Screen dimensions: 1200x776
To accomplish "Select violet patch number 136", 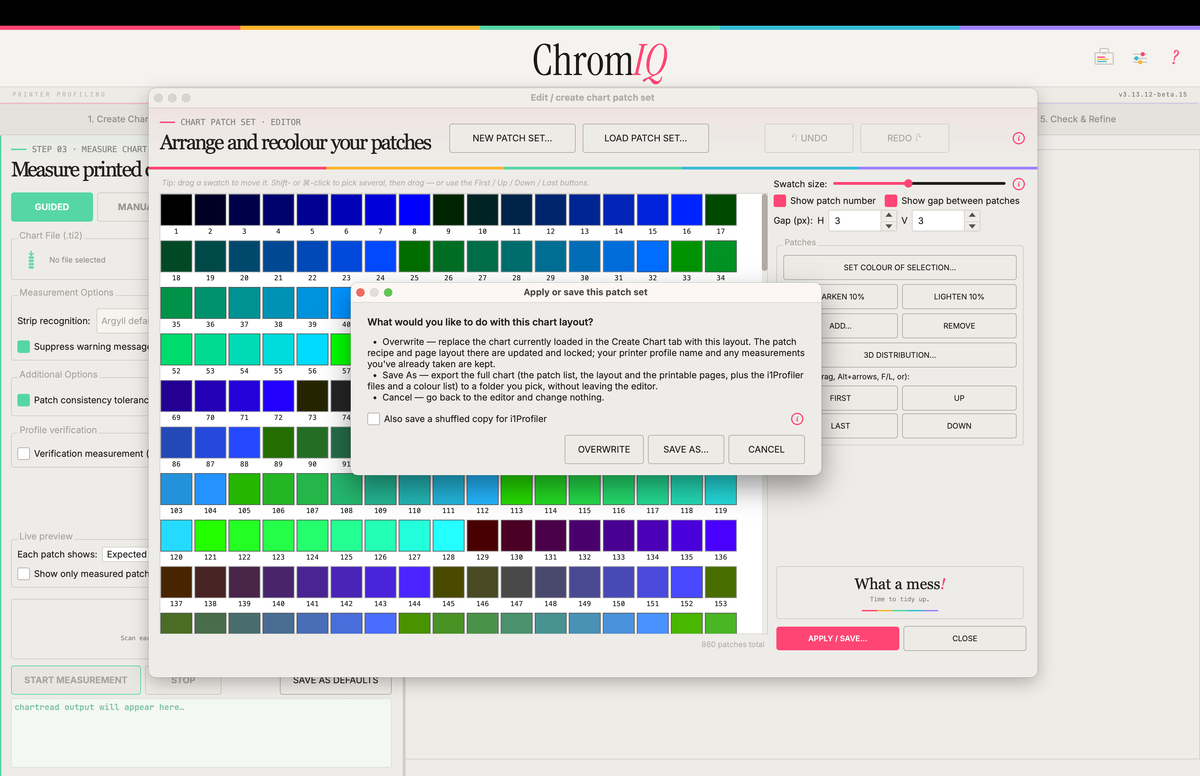I will (720, 536).
